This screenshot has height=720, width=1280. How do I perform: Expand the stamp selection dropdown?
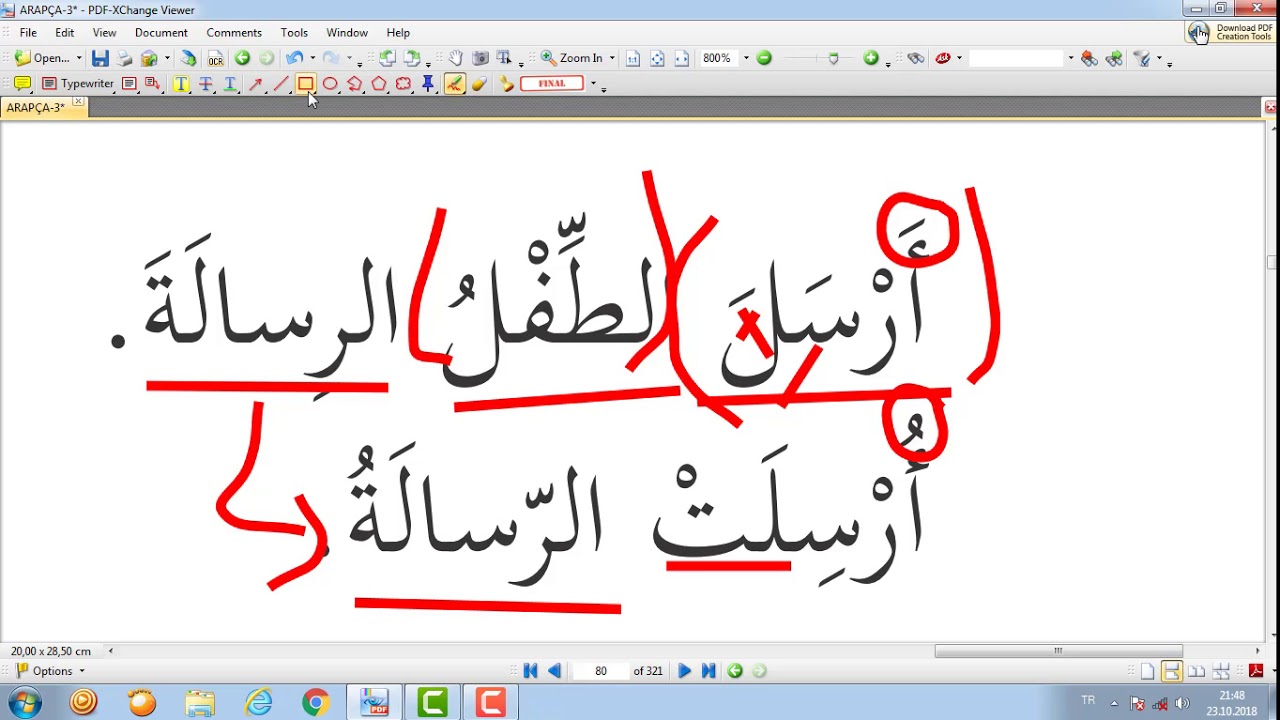click(x=593, y=84)
